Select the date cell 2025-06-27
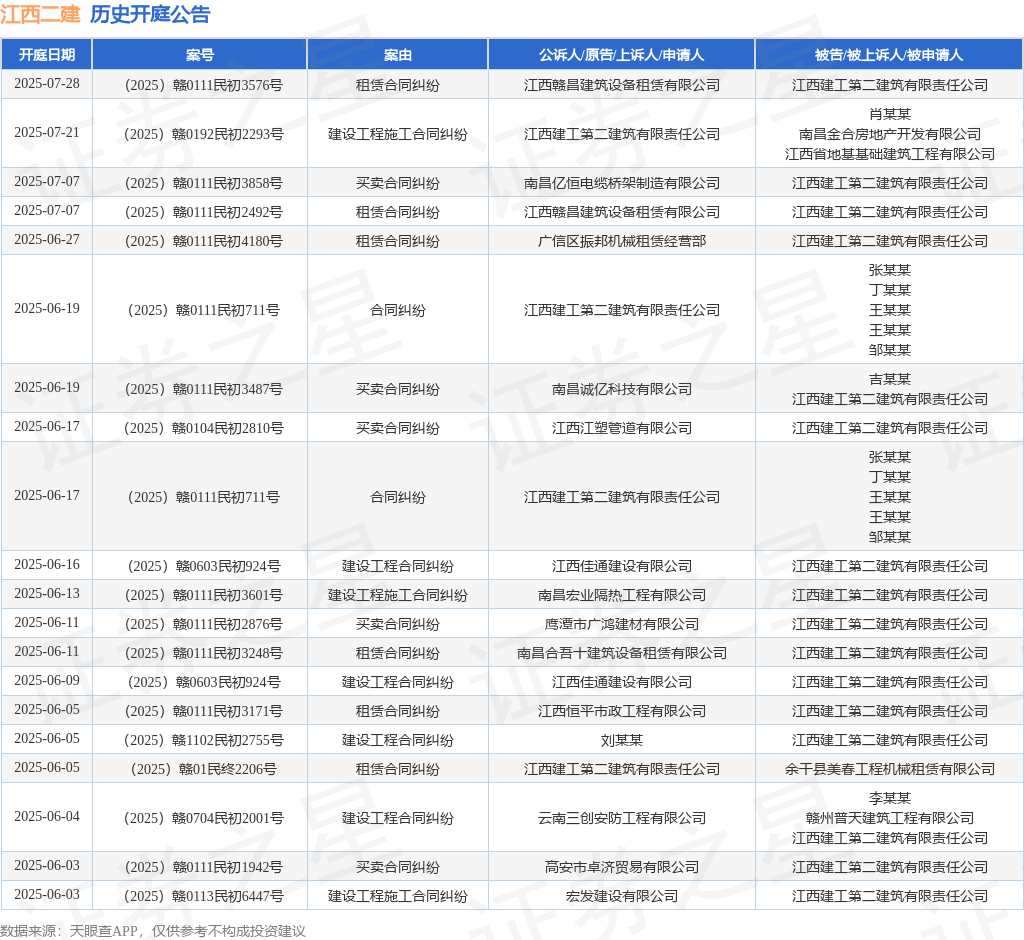The width and height of the screenshot is (1024, 940). tap(47, 240)
